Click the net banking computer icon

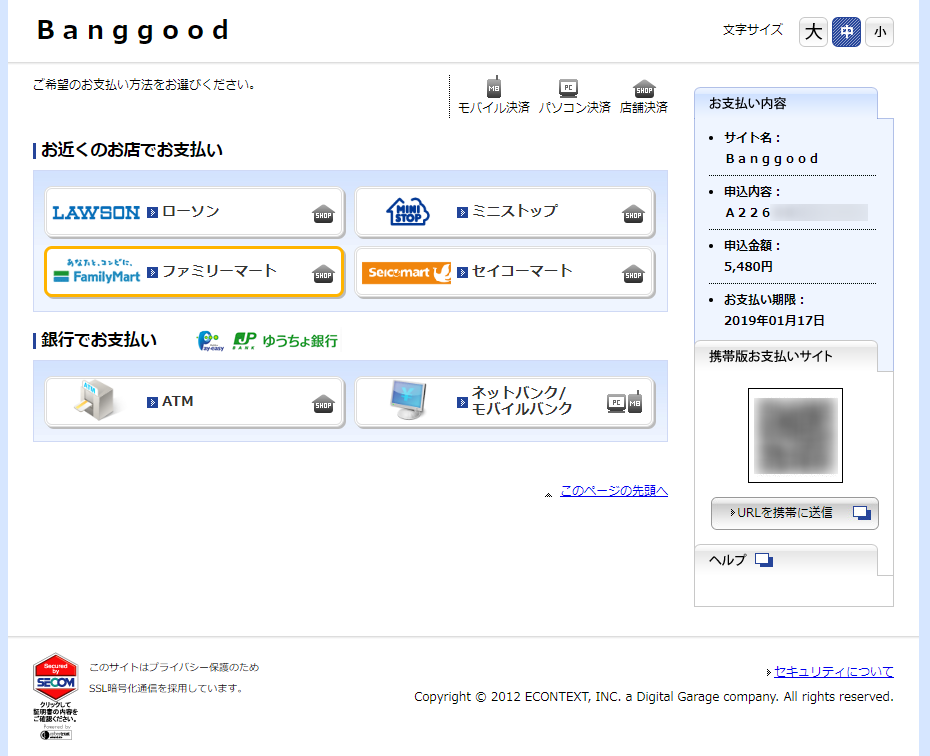click(x=407, y=400)
